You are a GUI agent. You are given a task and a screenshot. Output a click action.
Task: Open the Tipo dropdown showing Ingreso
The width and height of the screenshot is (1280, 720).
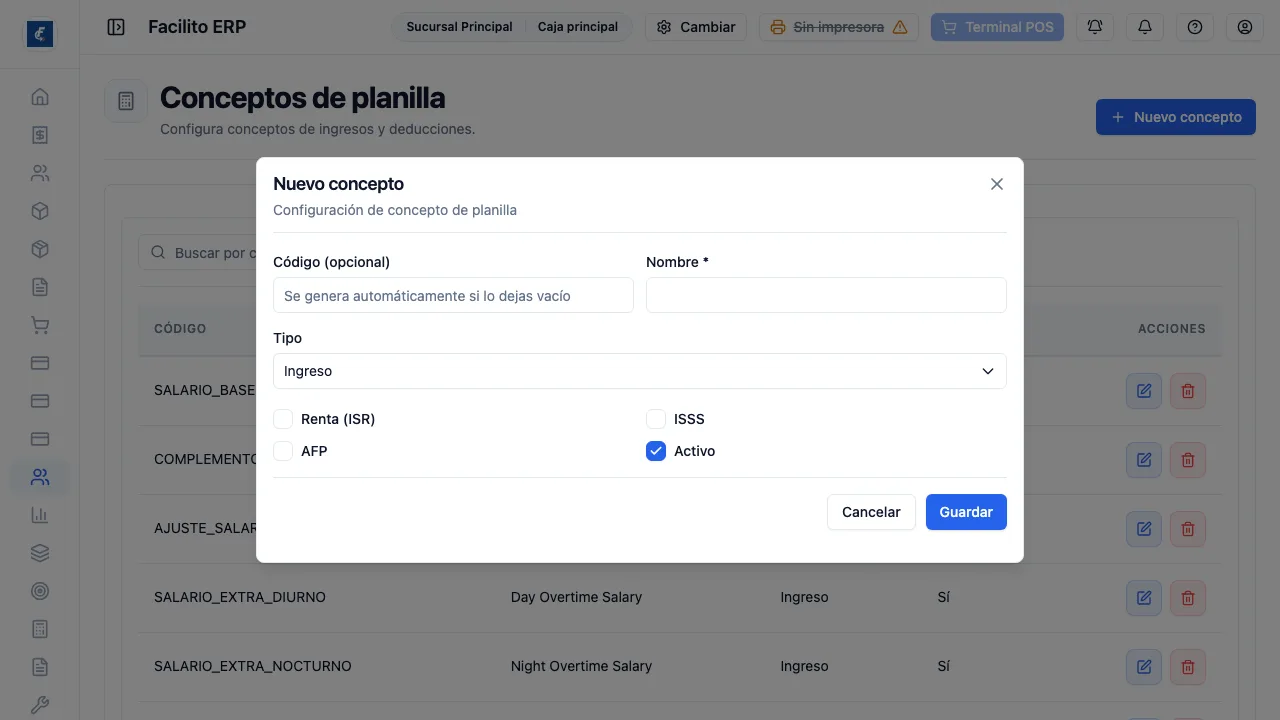click(640, 371)
